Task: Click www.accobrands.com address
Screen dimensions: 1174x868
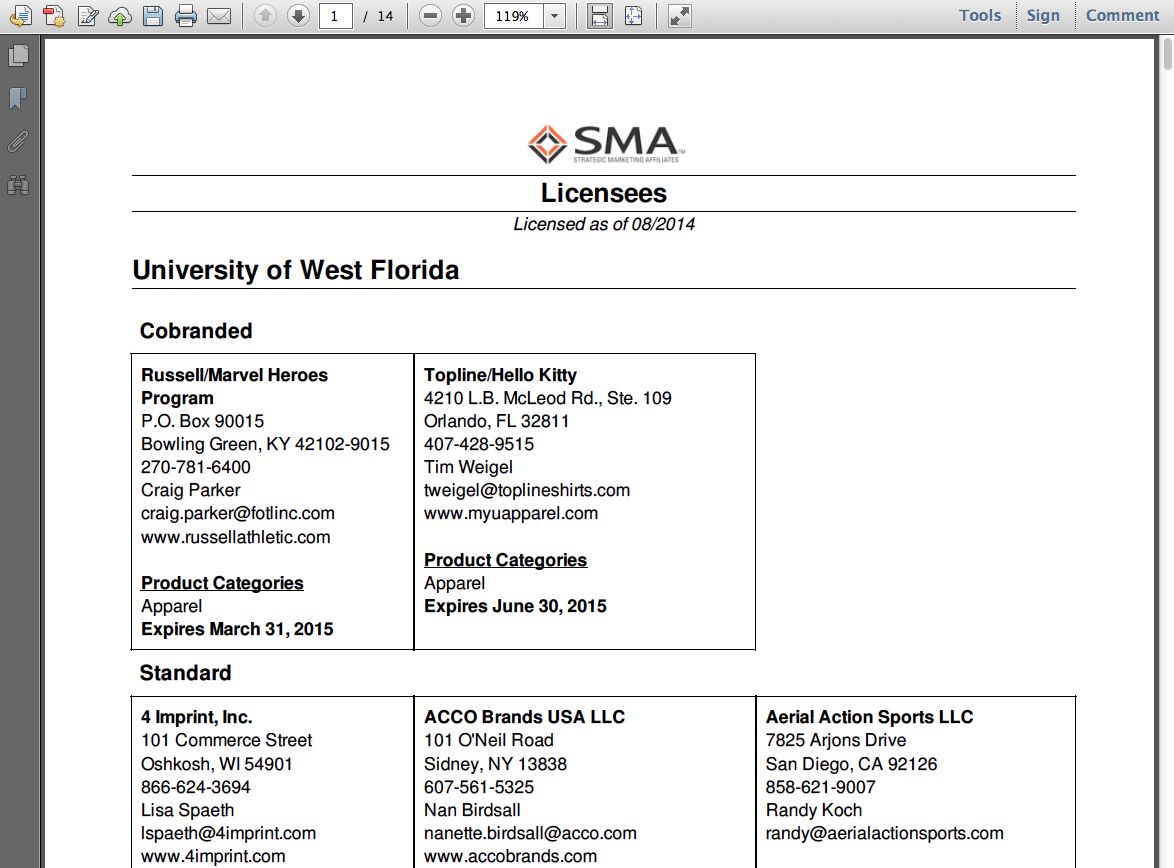Action: tap(511, 856)
